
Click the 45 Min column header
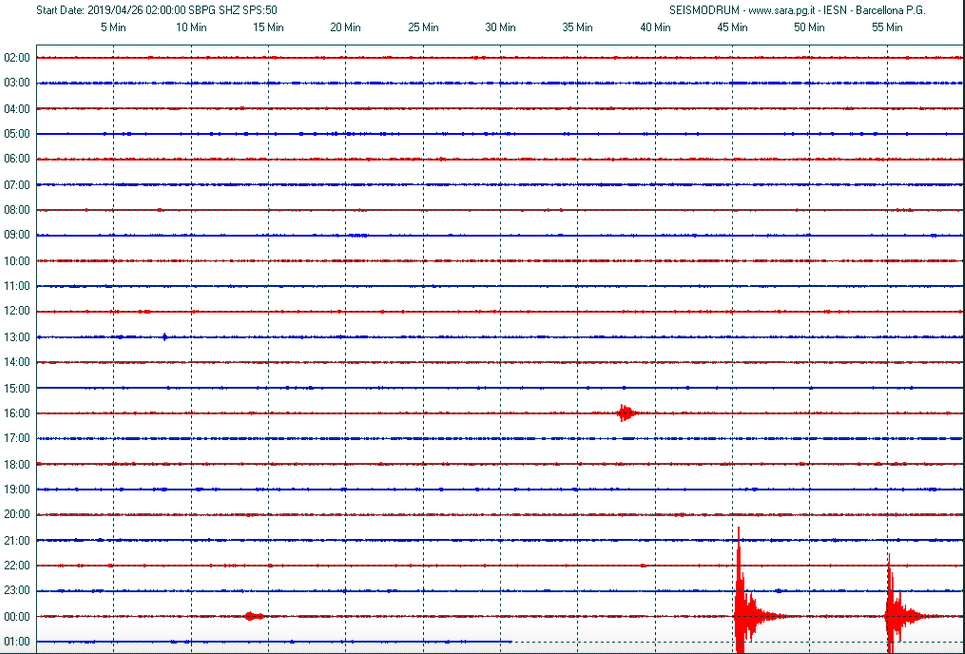point(732,27)
